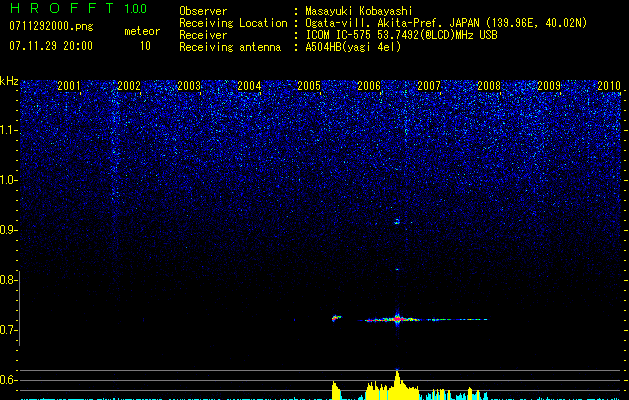Click the 2007 time axis marker
The width and height of the screenshot is (629, 400).
[429, 85]
